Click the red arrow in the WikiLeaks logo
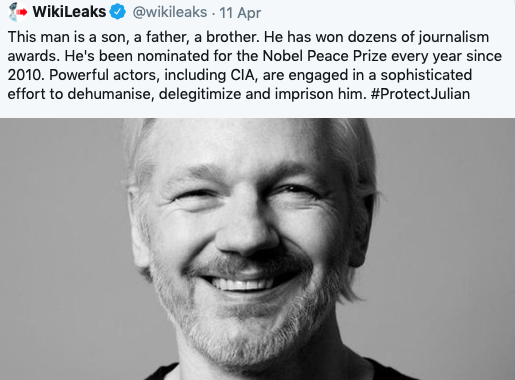Screen dimensions: 516x380 point(22,12)
